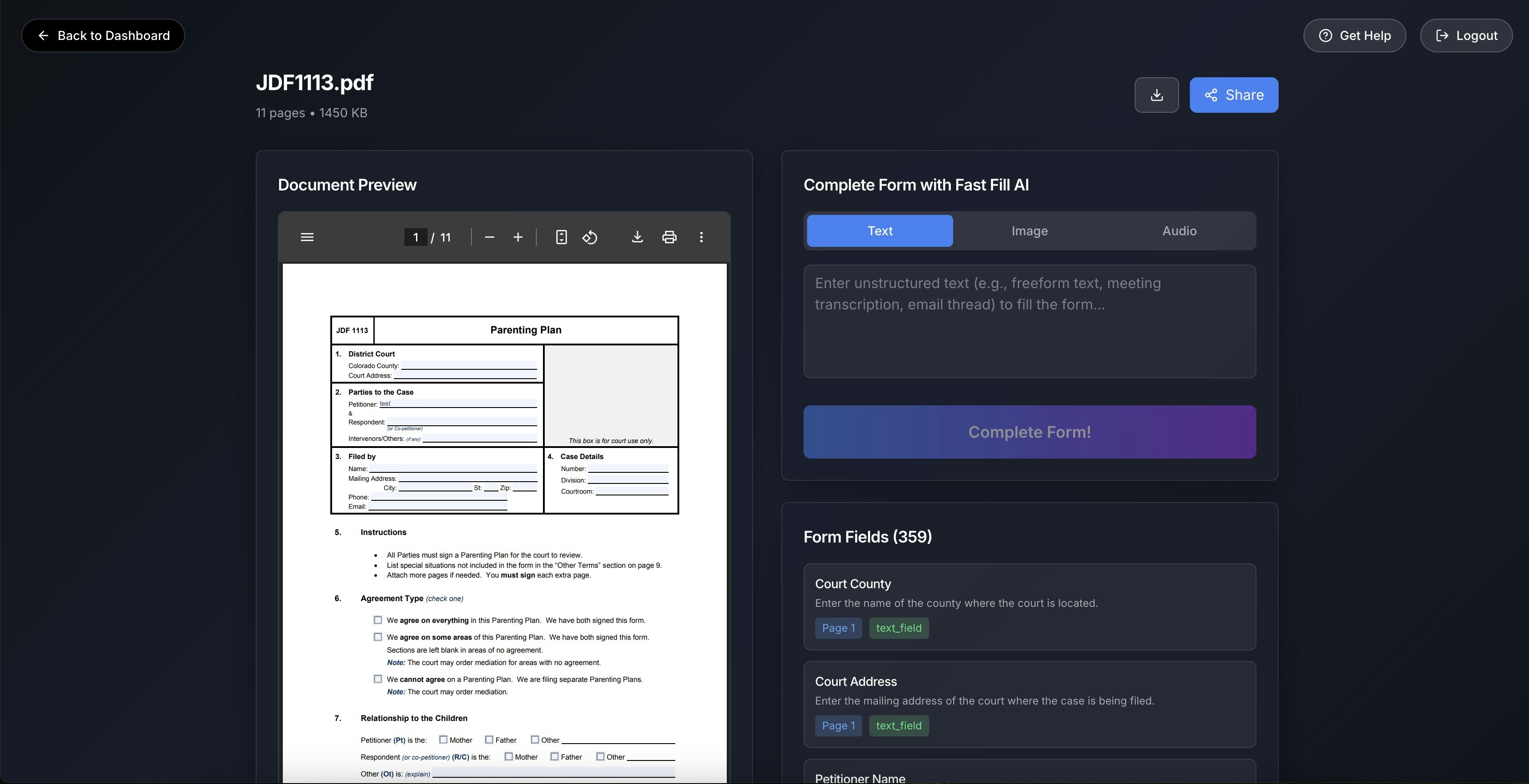Check 'We agree on some areas' checkbox
The height and width of the screenshot is (784, 1529).
click(x=377, y=637)
